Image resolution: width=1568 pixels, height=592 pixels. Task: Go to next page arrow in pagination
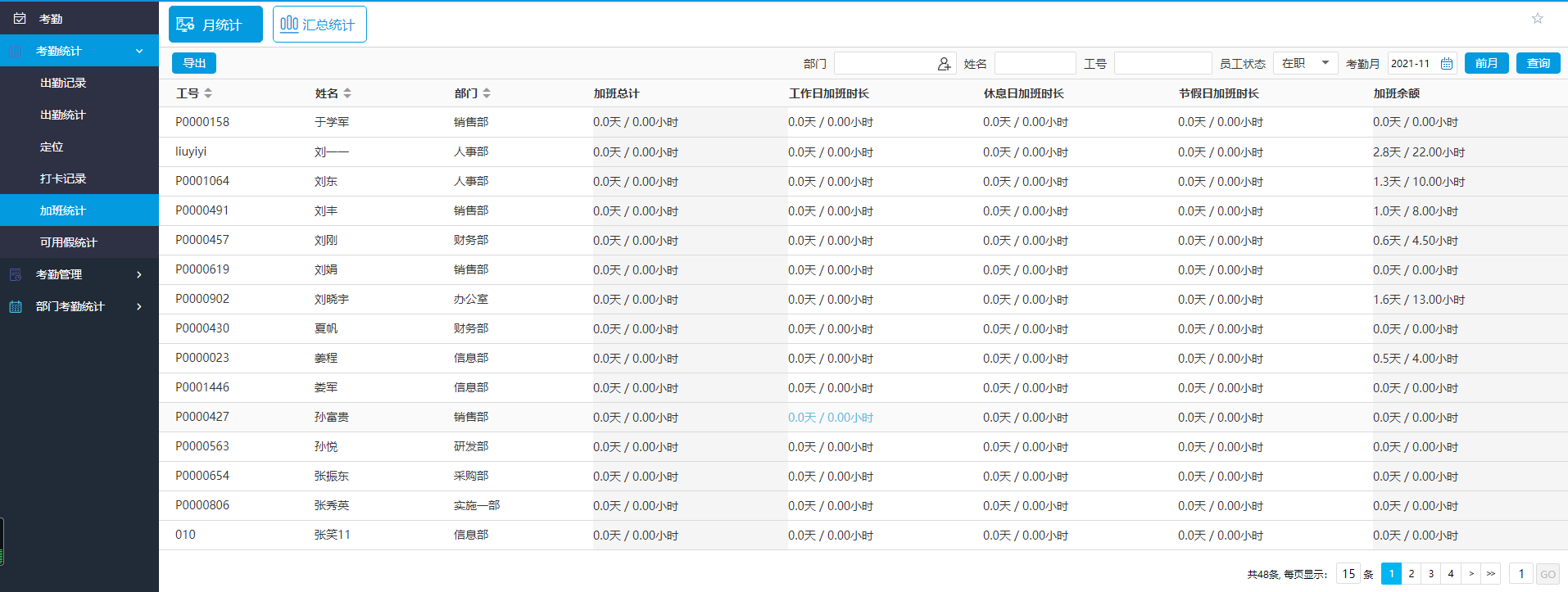coord(1471,574)
